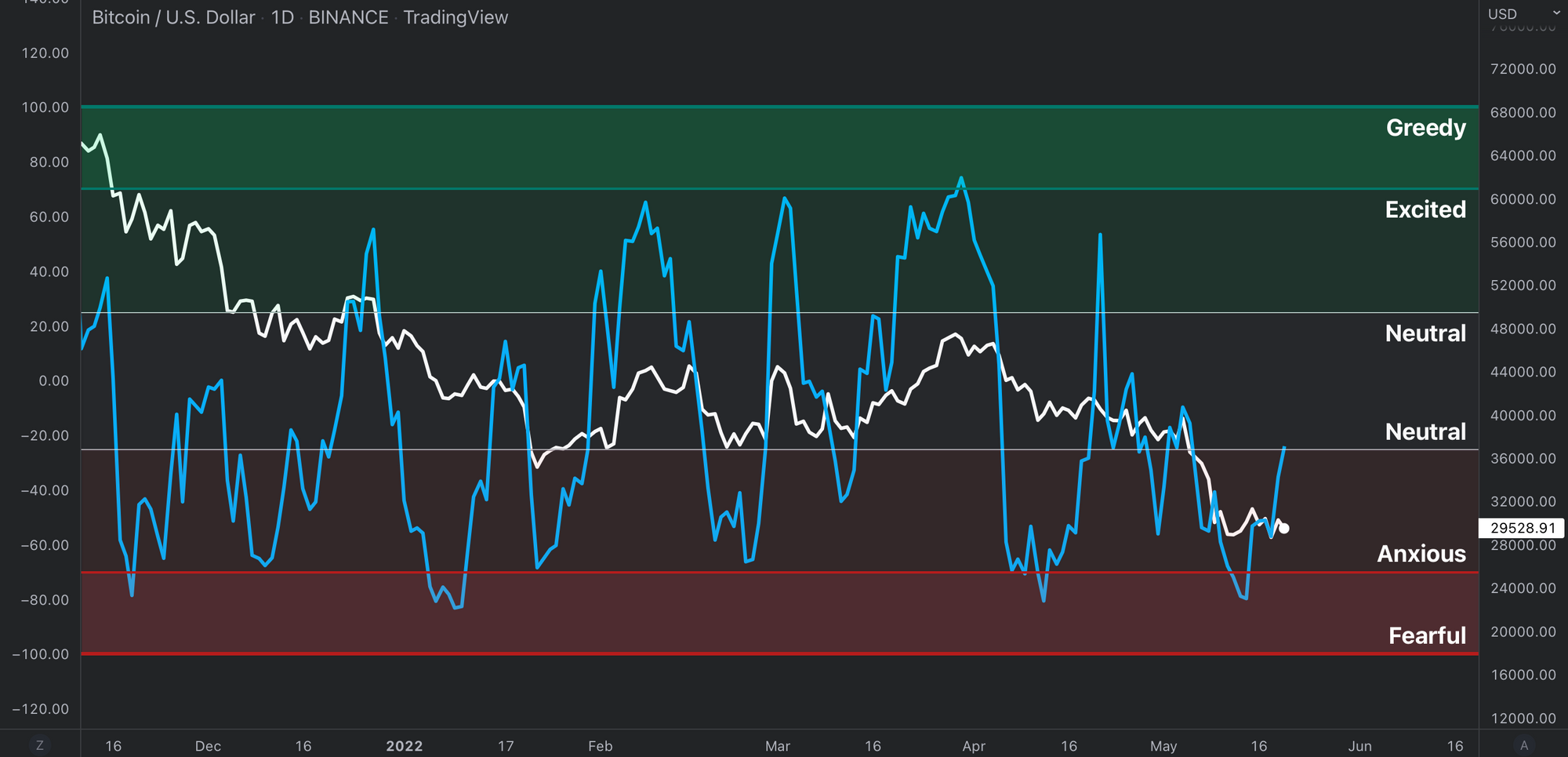Click the 0.00 value on the left scale

coord(54,381)
